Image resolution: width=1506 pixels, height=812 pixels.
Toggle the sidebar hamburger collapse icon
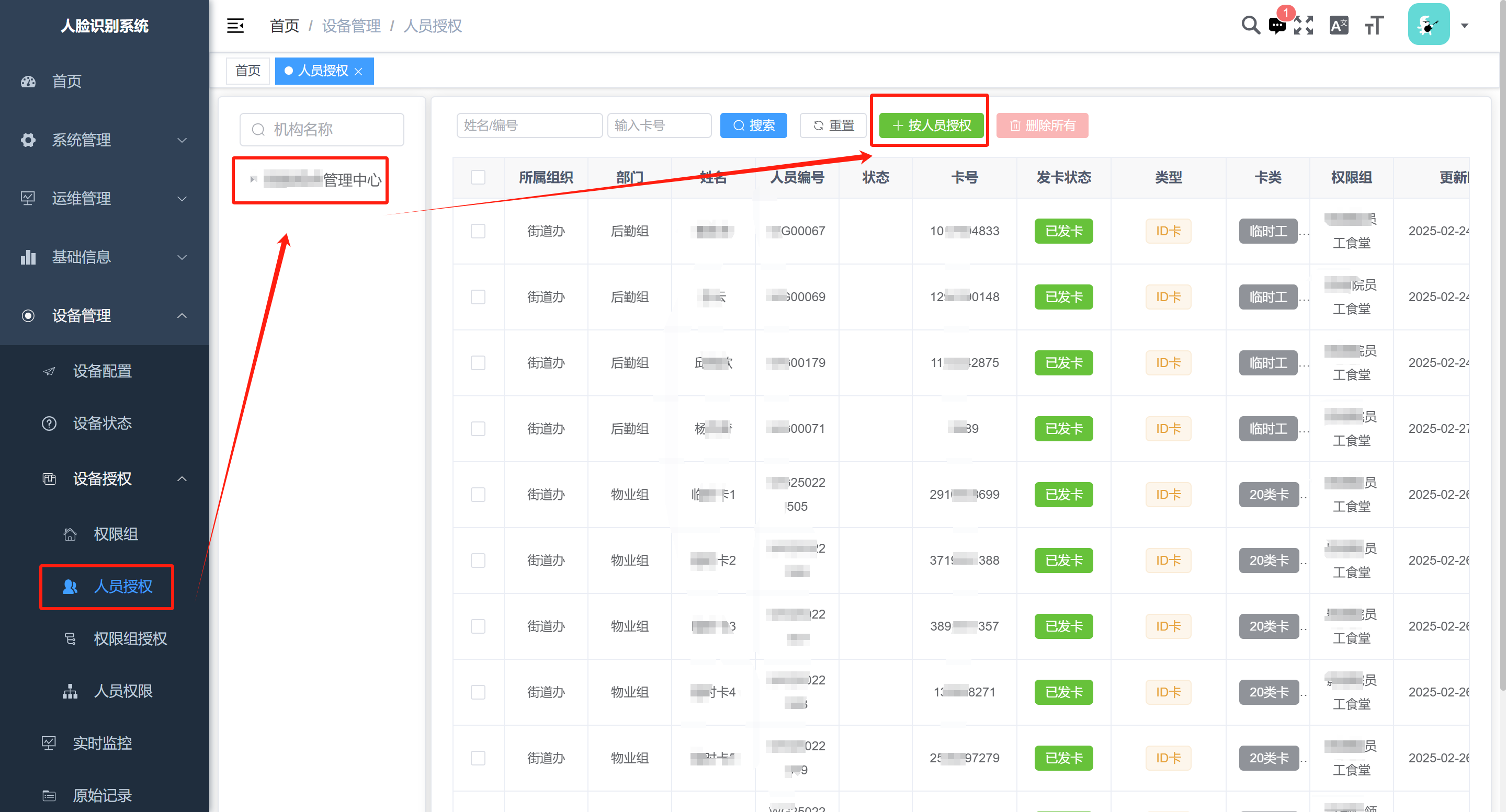click(x=235, y=26)
